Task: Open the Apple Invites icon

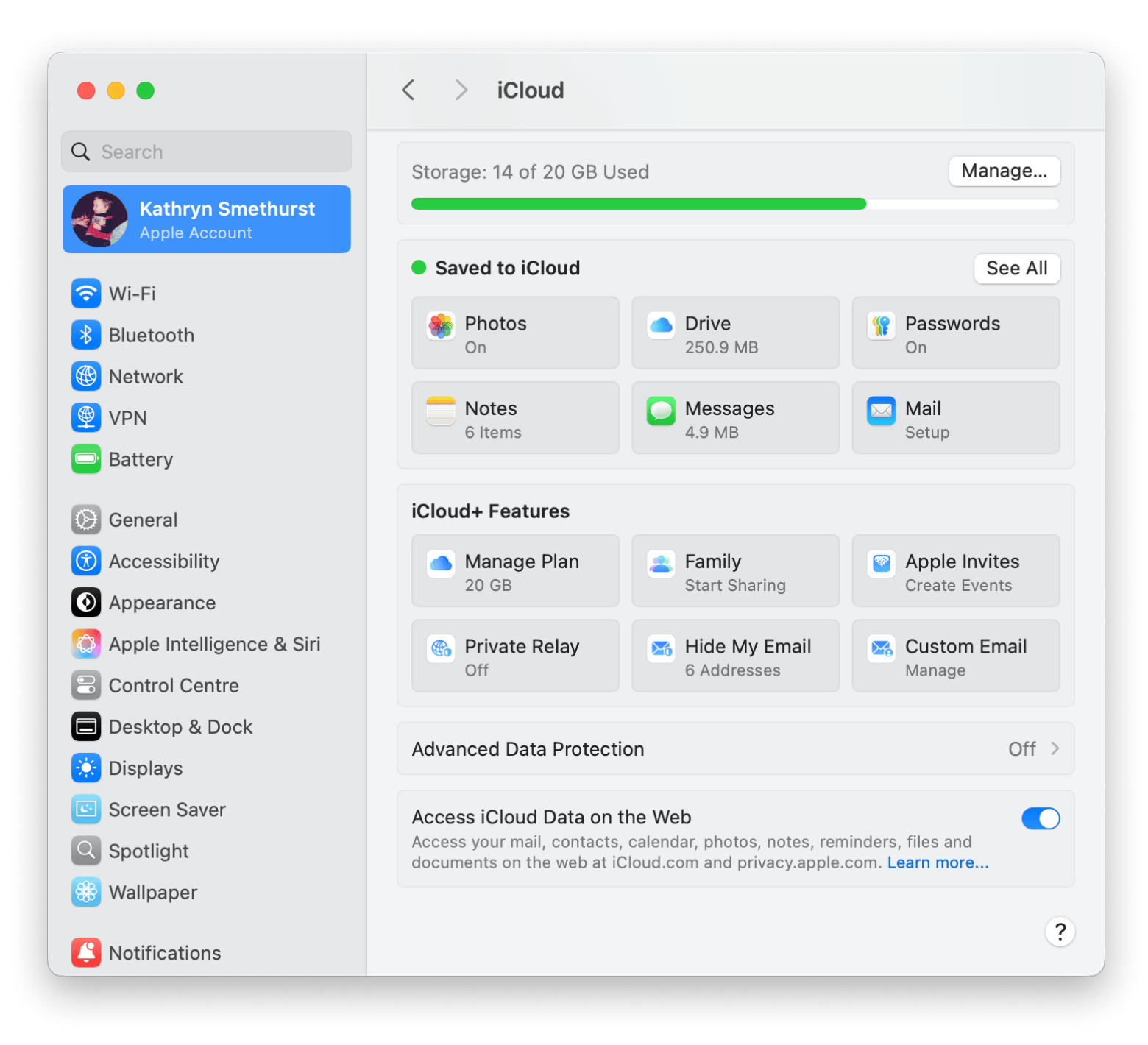Action: click(881, 564)
